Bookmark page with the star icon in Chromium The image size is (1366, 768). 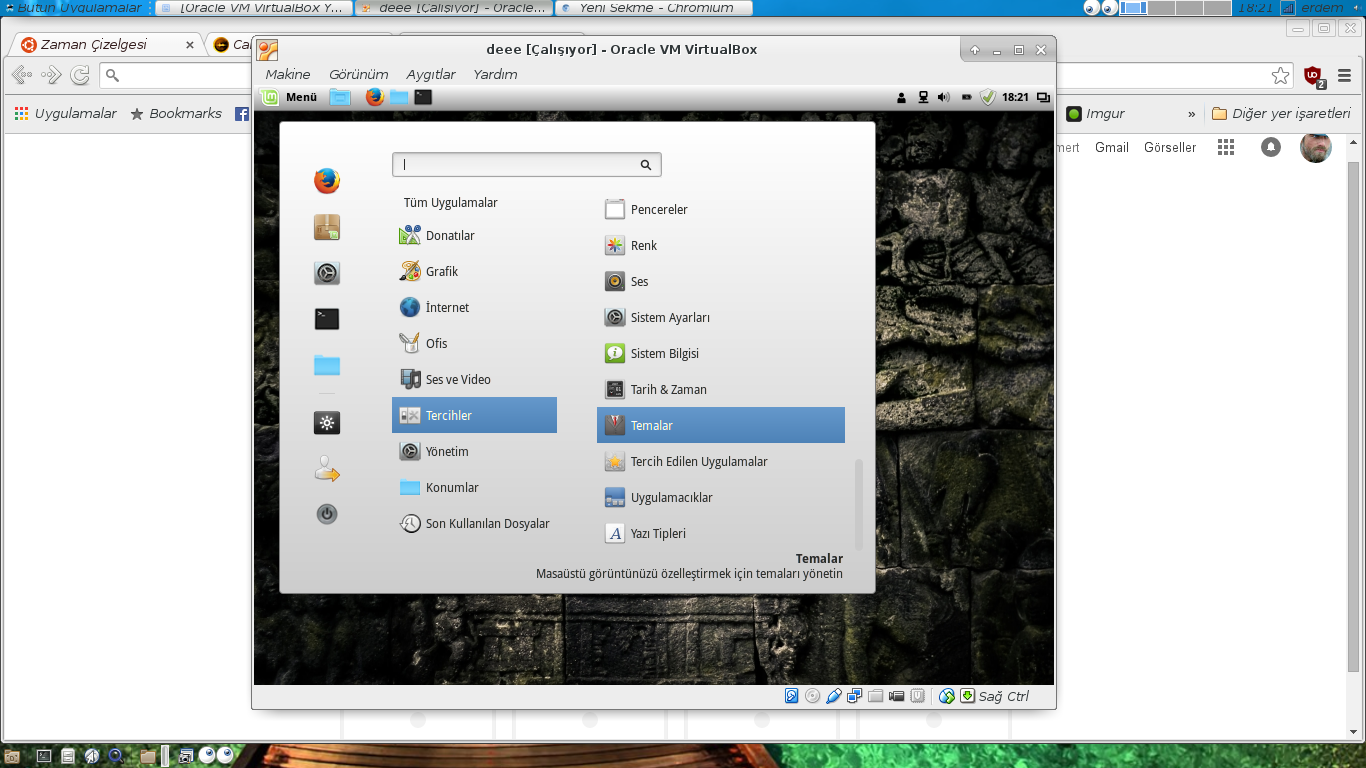tap(1280, 75)
